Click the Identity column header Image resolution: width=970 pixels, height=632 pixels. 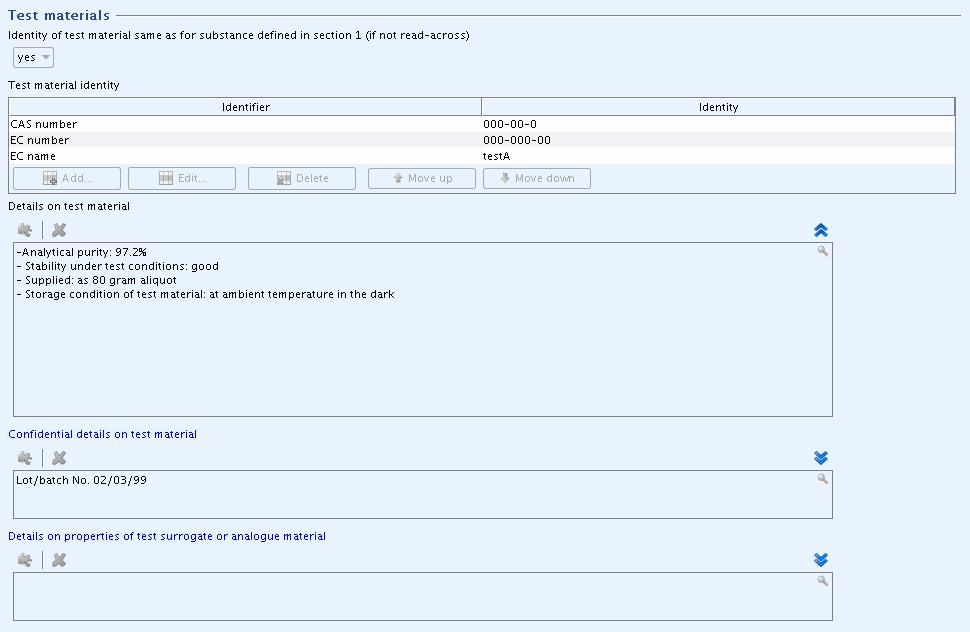tap(718, 107)
